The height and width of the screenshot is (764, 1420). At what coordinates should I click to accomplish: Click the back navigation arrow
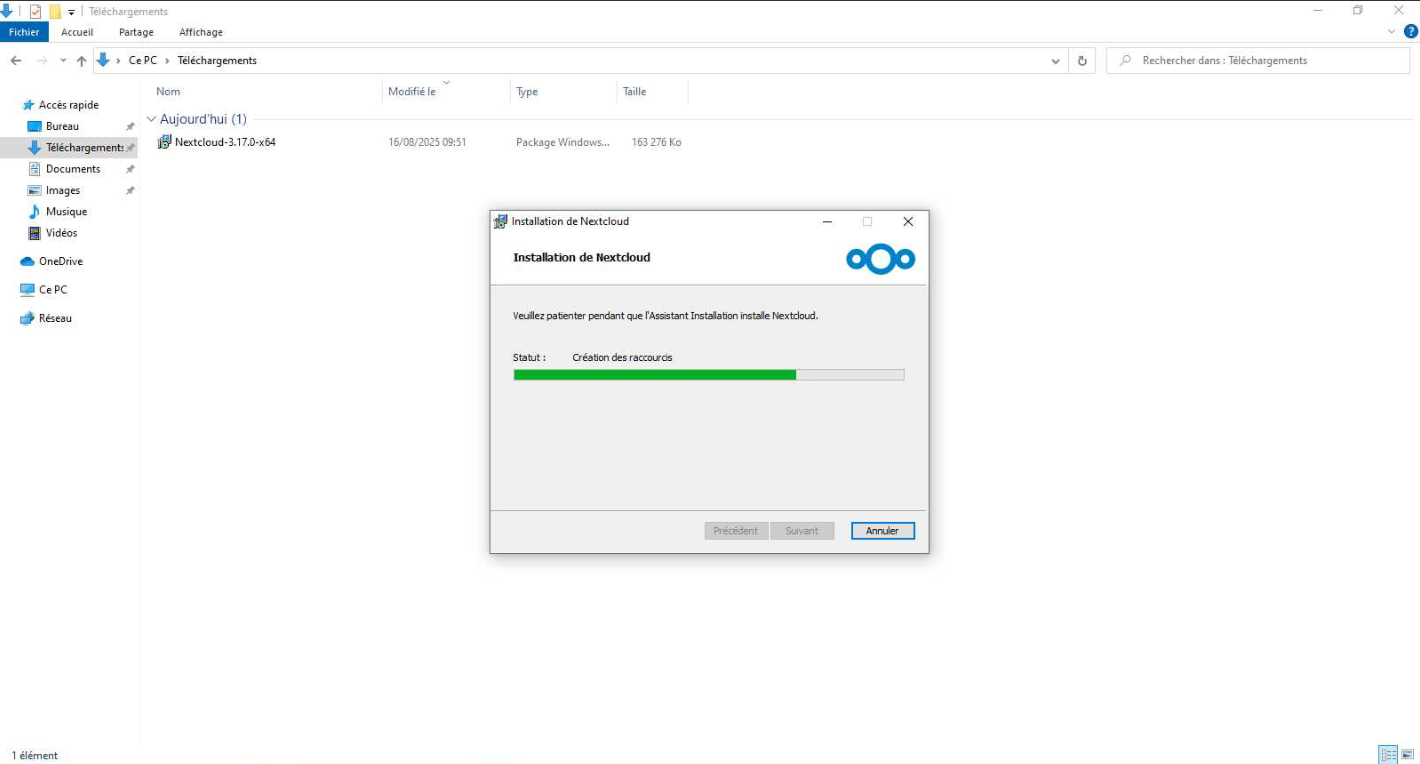(16, 61)
